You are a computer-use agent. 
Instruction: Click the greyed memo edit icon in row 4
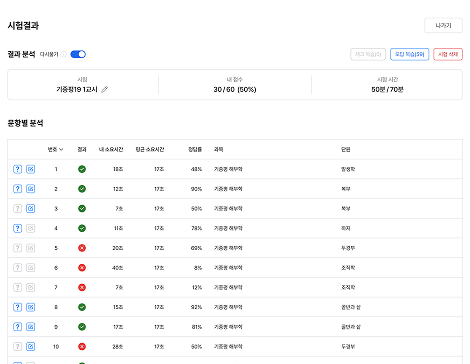coord(30,228)
